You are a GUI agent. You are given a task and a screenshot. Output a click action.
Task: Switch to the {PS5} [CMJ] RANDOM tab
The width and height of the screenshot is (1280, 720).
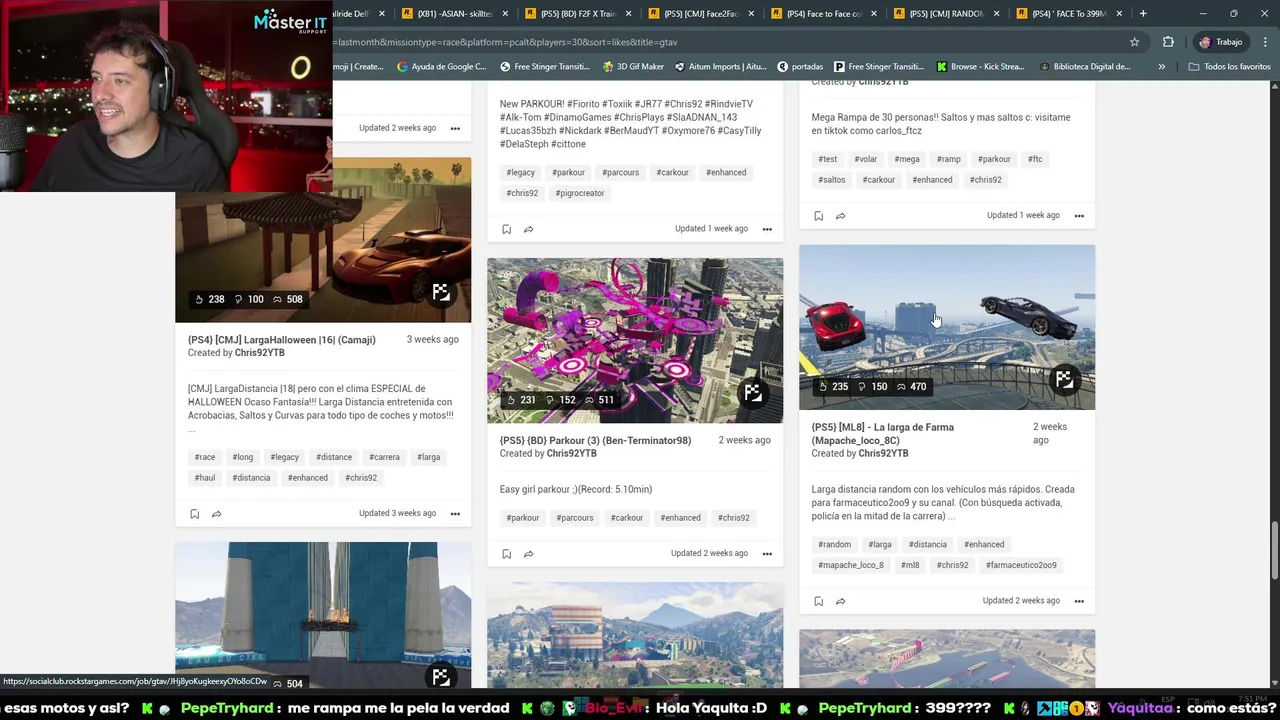[x=946, y=14]
